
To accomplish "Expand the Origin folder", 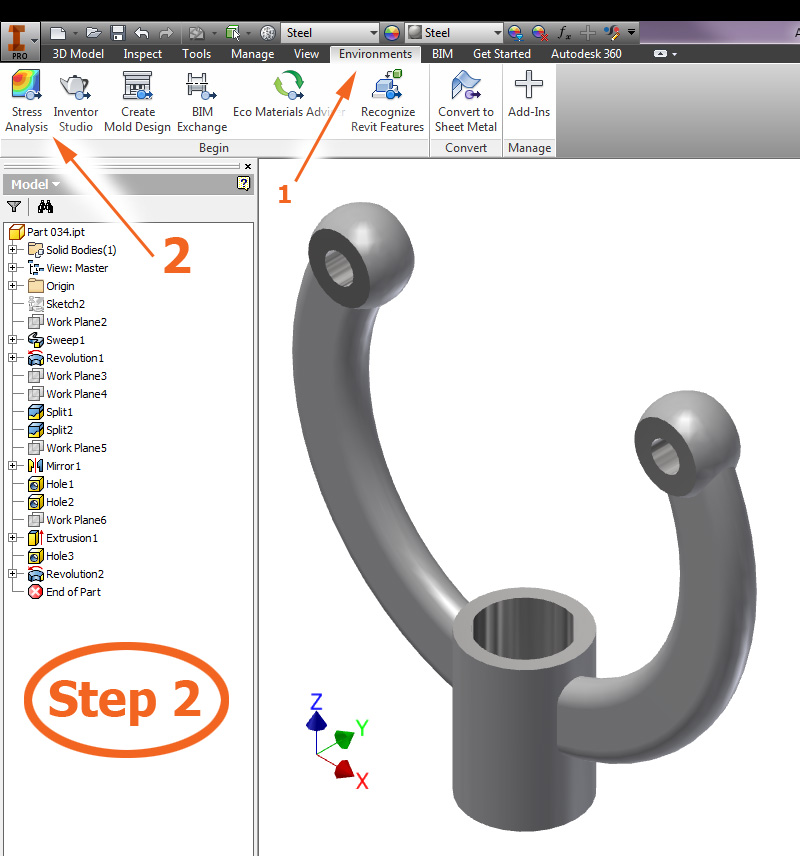I will pos(13,286).
